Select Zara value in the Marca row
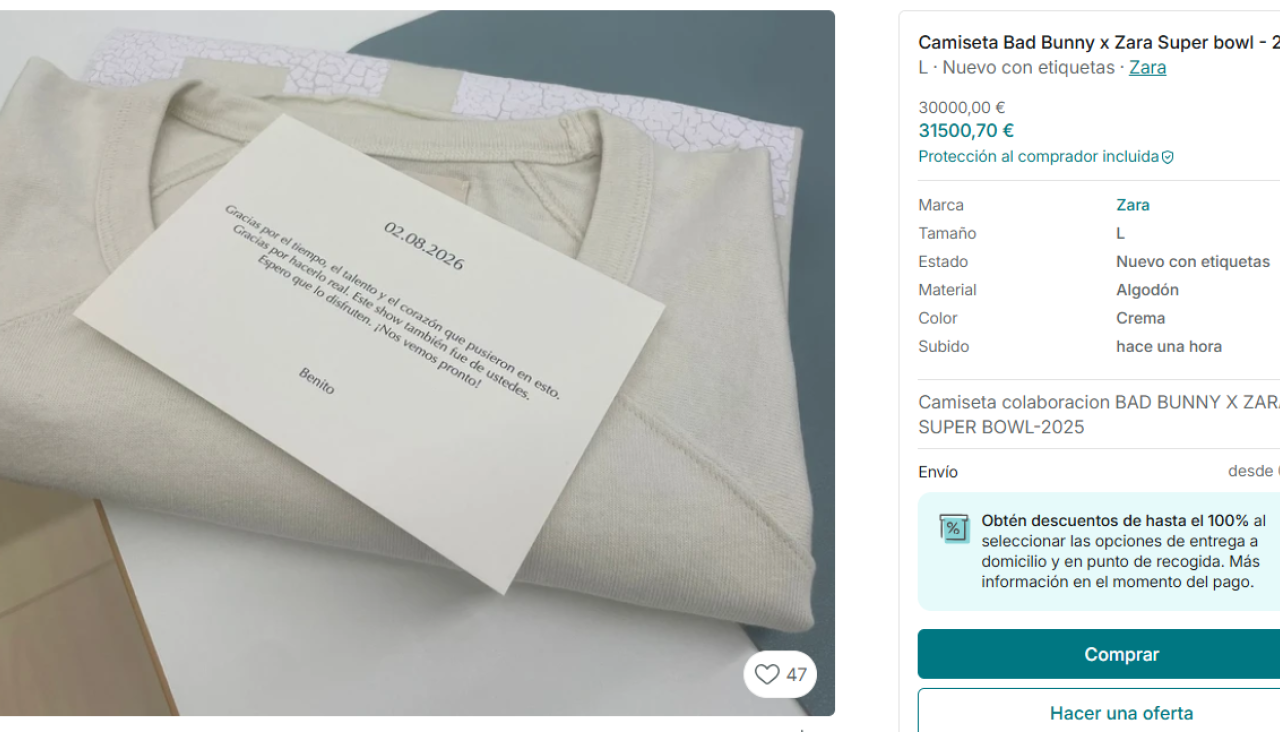The height and width of the screenshot is (732, 1280). coord(1132,205)
